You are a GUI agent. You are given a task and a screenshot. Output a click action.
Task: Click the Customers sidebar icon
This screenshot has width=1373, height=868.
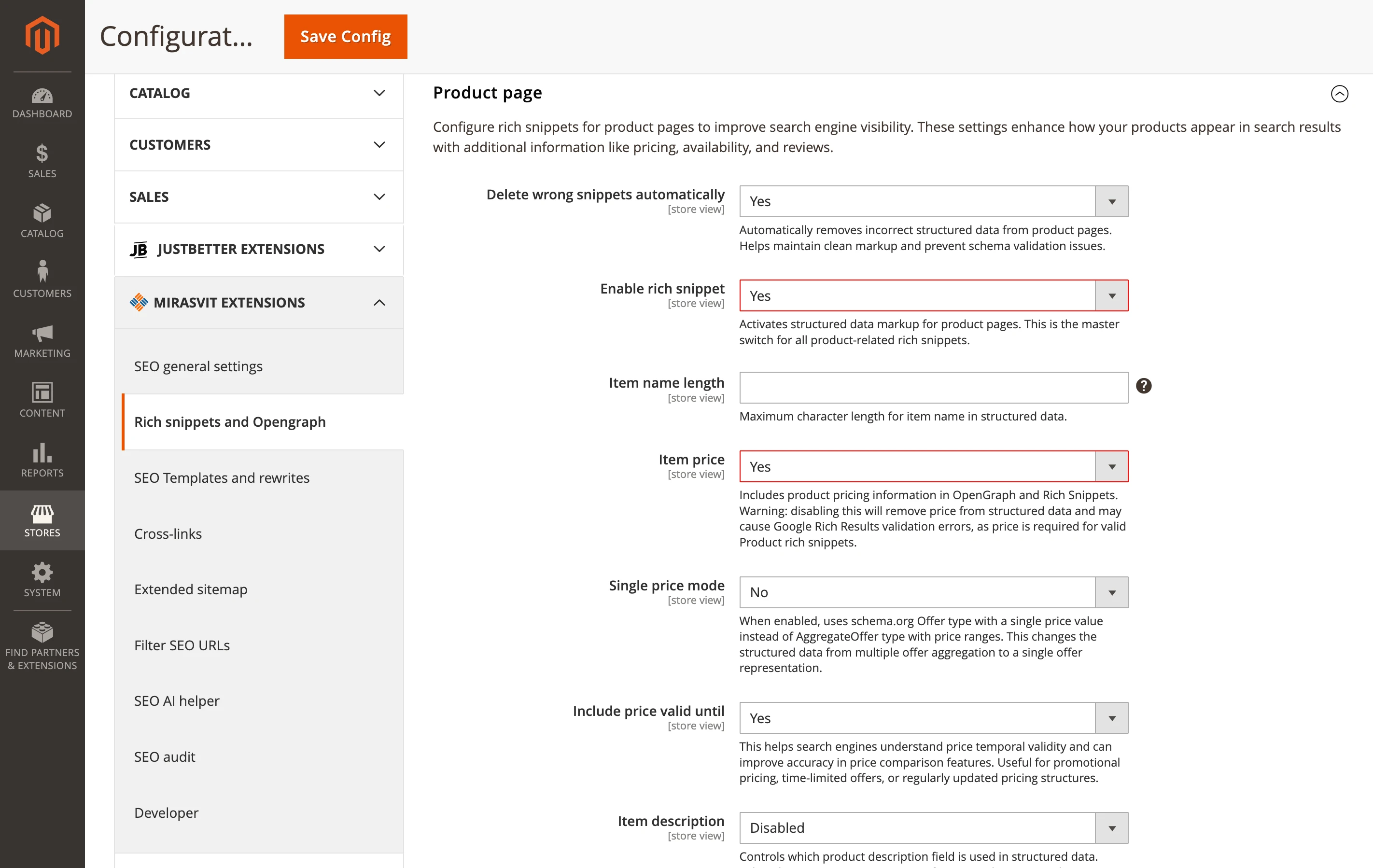click(x=42, y=280)
